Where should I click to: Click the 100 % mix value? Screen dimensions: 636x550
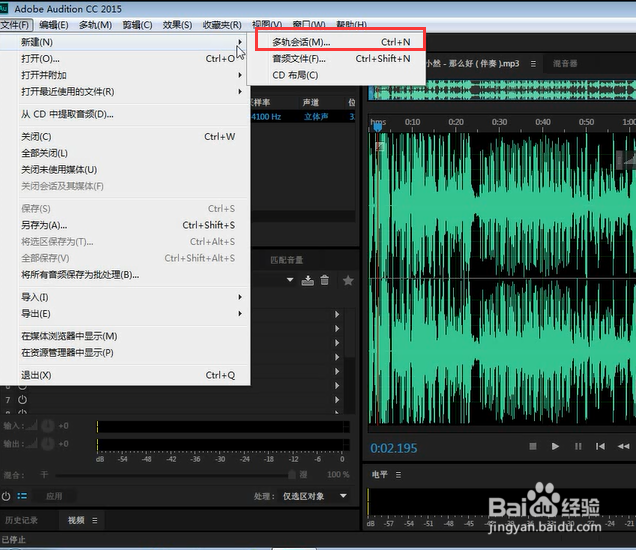point(338,475)
